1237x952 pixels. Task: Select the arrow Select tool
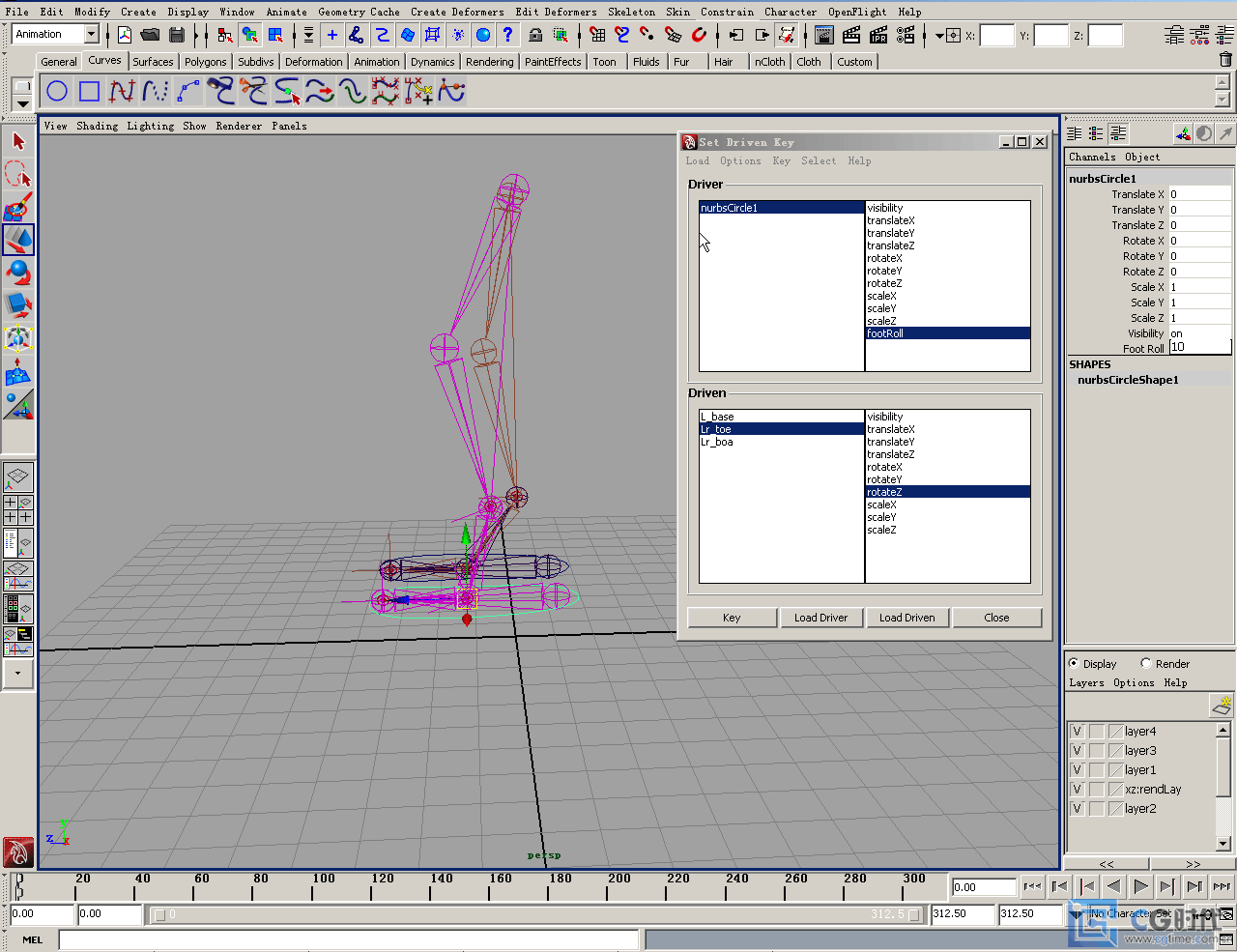coord(18,141)
